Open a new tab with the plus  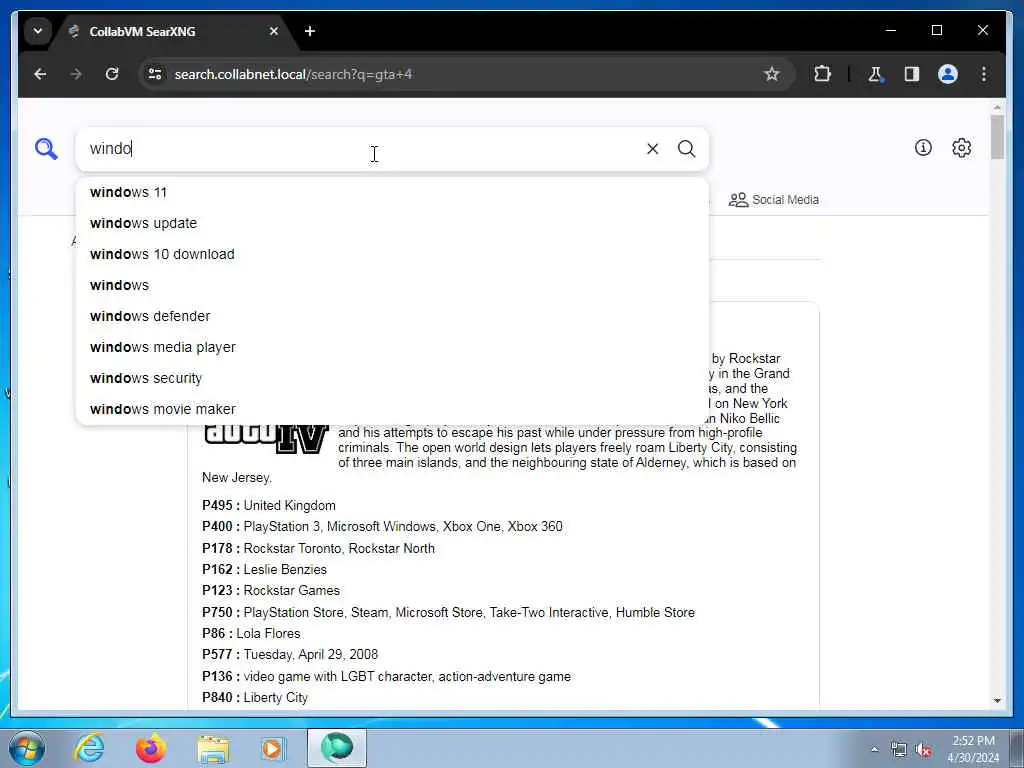[310, 31]
